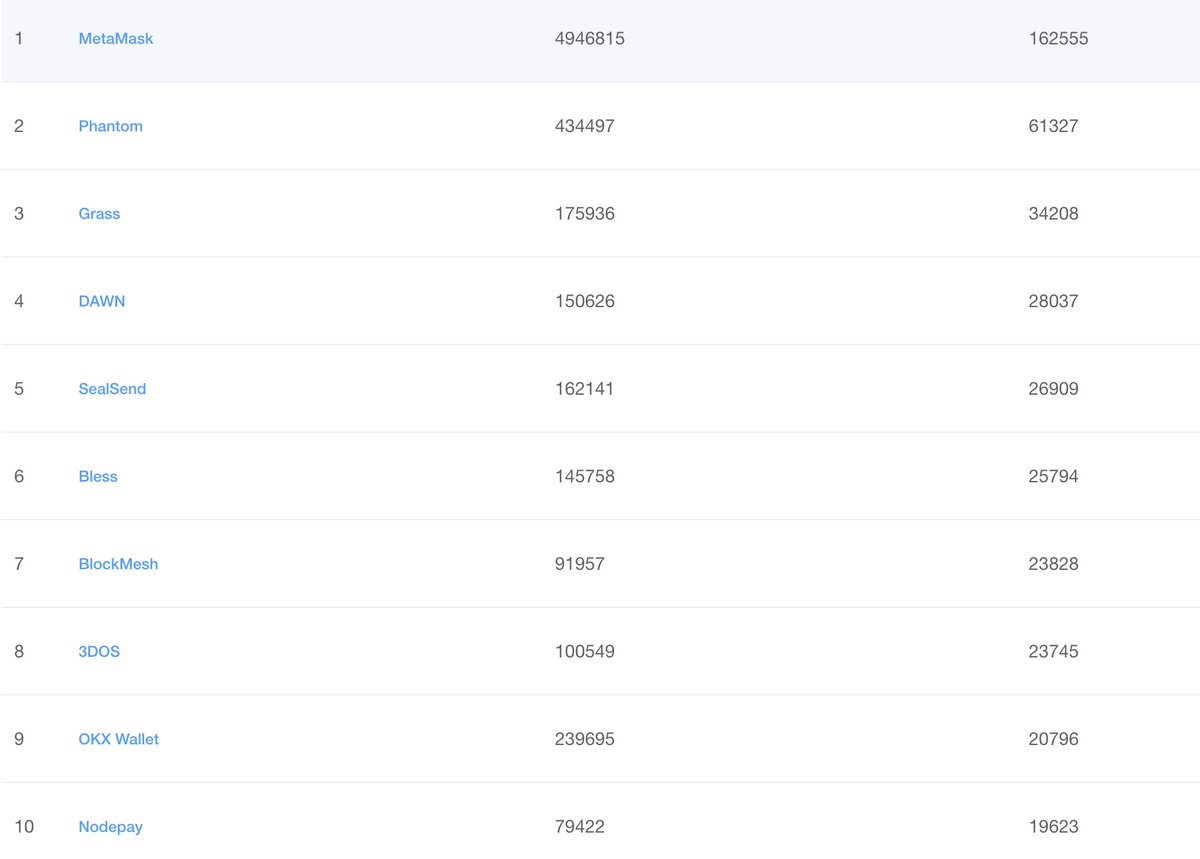Select the value 79422 for Nodepay
Image resolution: width=1200 pixels, height=859 pixels.
[x=576, y=826]
